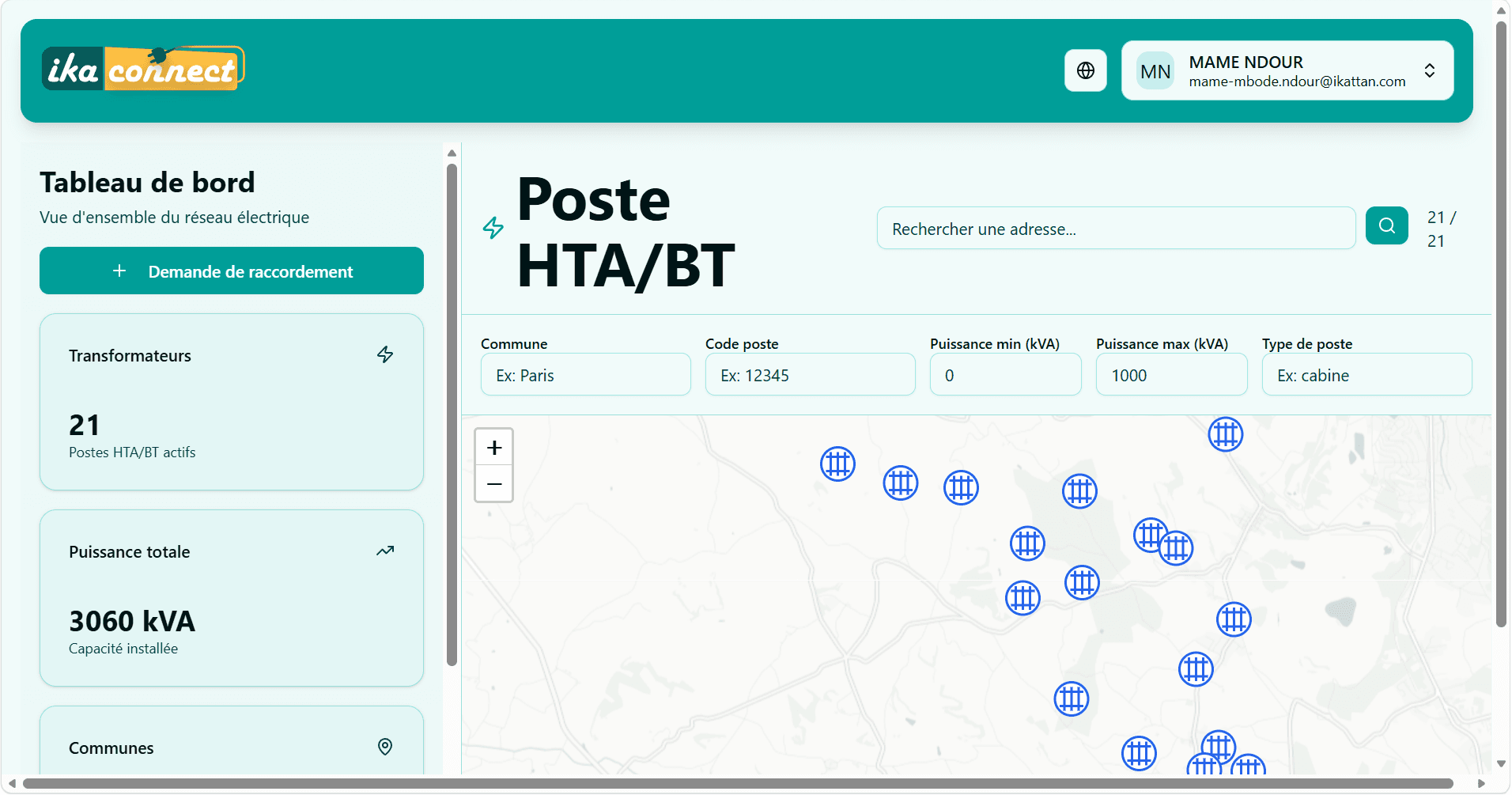Click the lightning icon in Transformateurs card
This screenshot has width=1512, height=795.
coord(385,354)
